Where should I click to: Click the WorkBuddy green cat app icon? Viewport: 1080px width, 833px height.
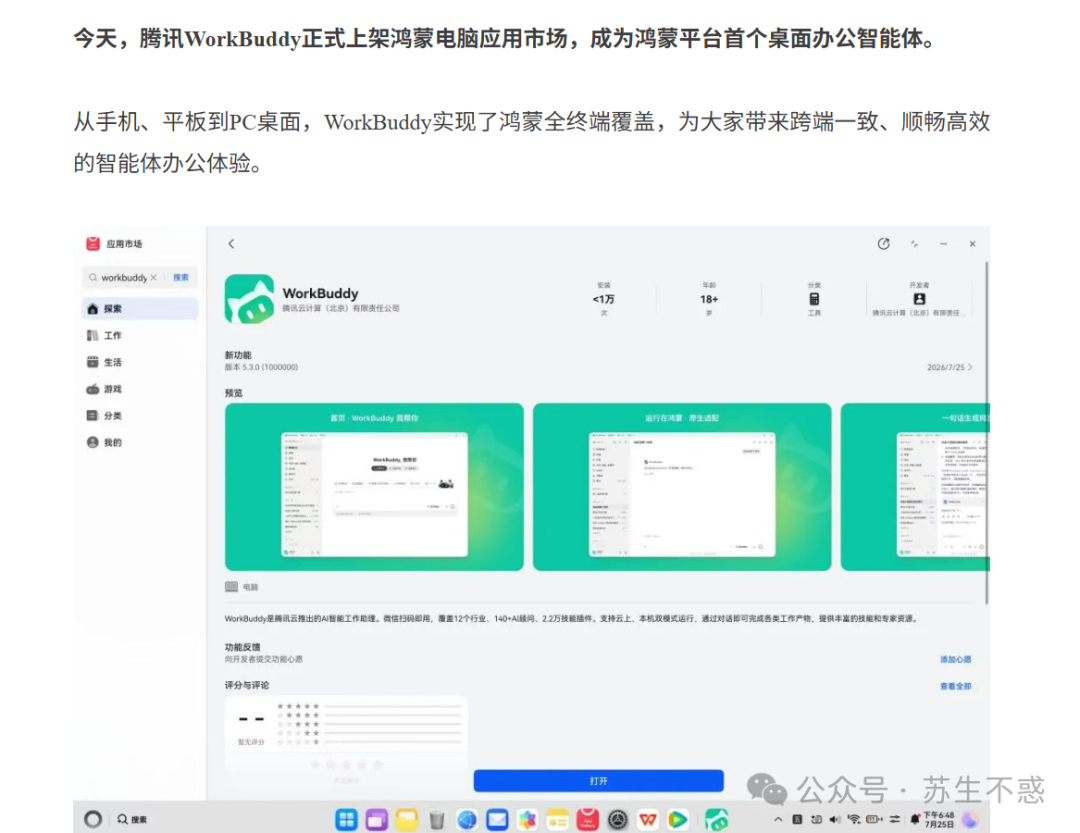249,299
